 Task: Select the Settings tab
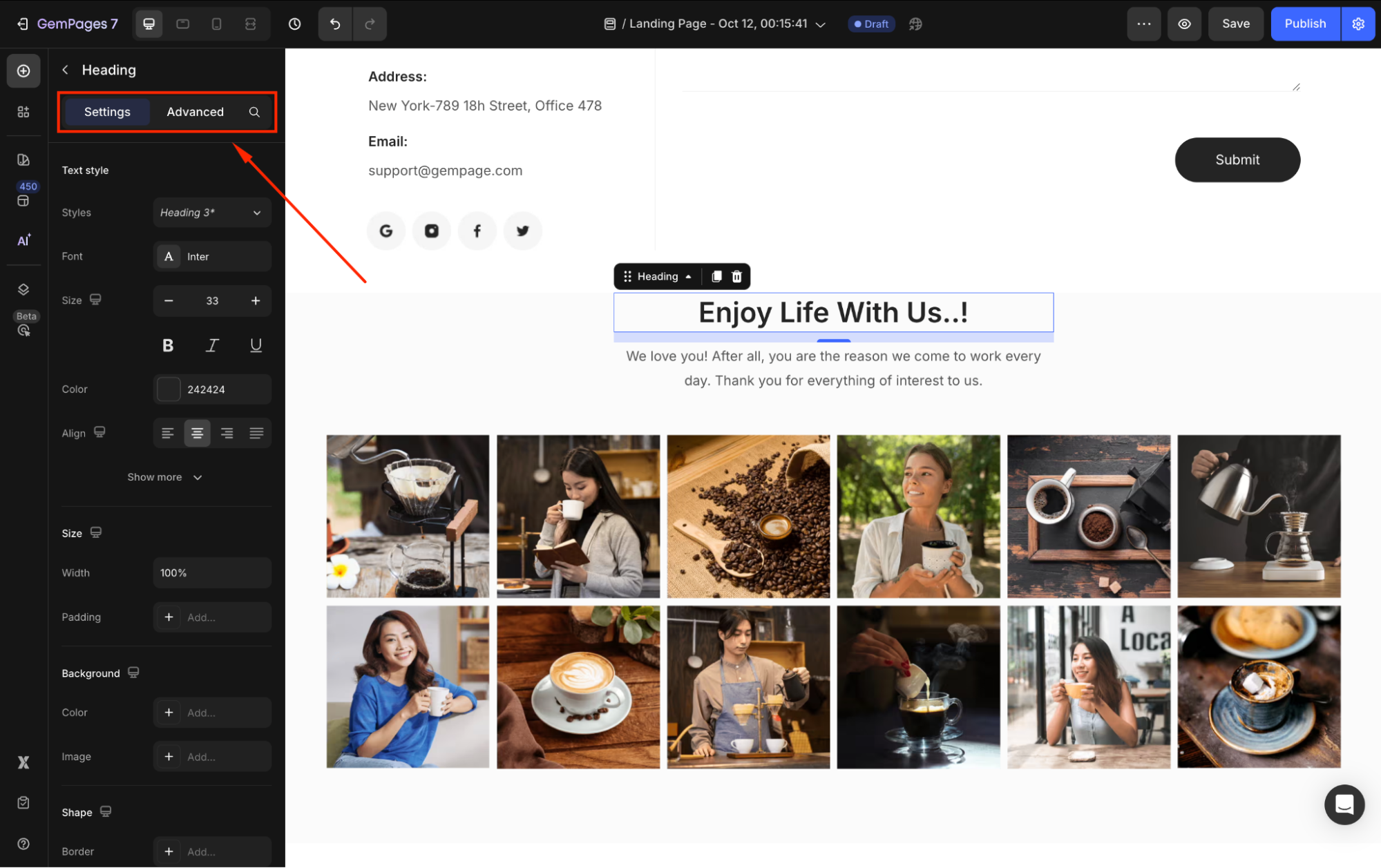107,112
